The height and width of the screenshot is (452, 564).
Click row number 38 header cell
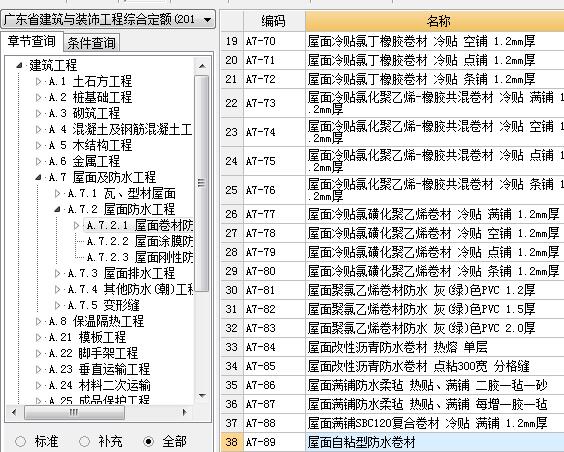(x=232, y=442)
